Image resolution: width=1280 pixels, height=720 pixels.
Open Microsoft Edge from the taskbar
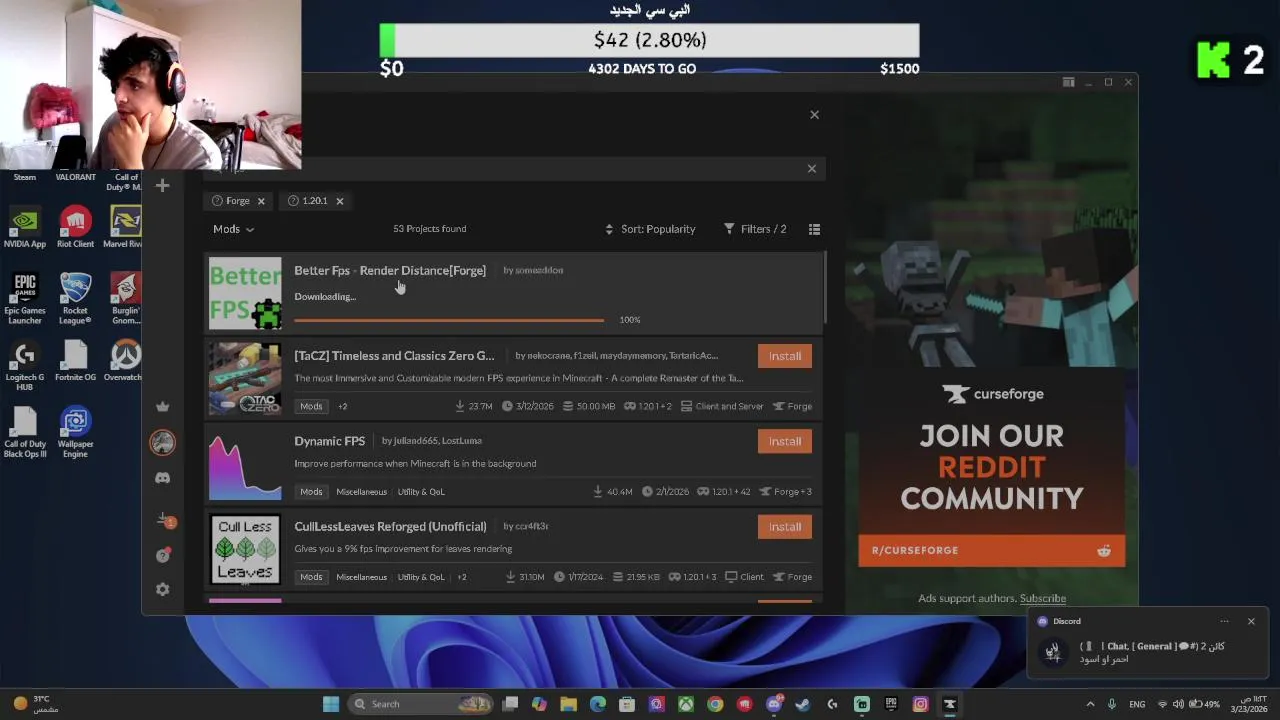[x=598, y=704]
